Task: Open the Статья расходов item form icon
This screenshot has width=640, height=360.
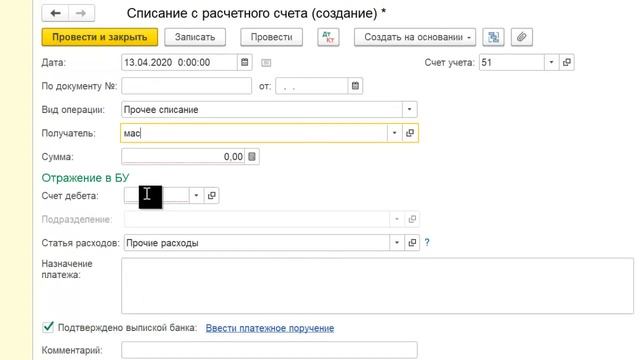Action: point(412,243)
